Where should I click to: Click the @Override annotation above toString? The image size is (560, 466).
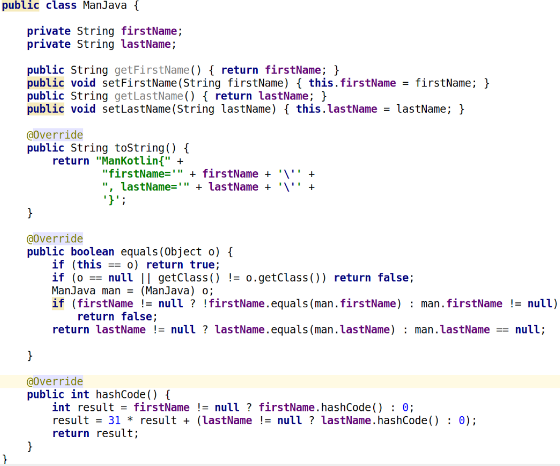pos(55,135)
